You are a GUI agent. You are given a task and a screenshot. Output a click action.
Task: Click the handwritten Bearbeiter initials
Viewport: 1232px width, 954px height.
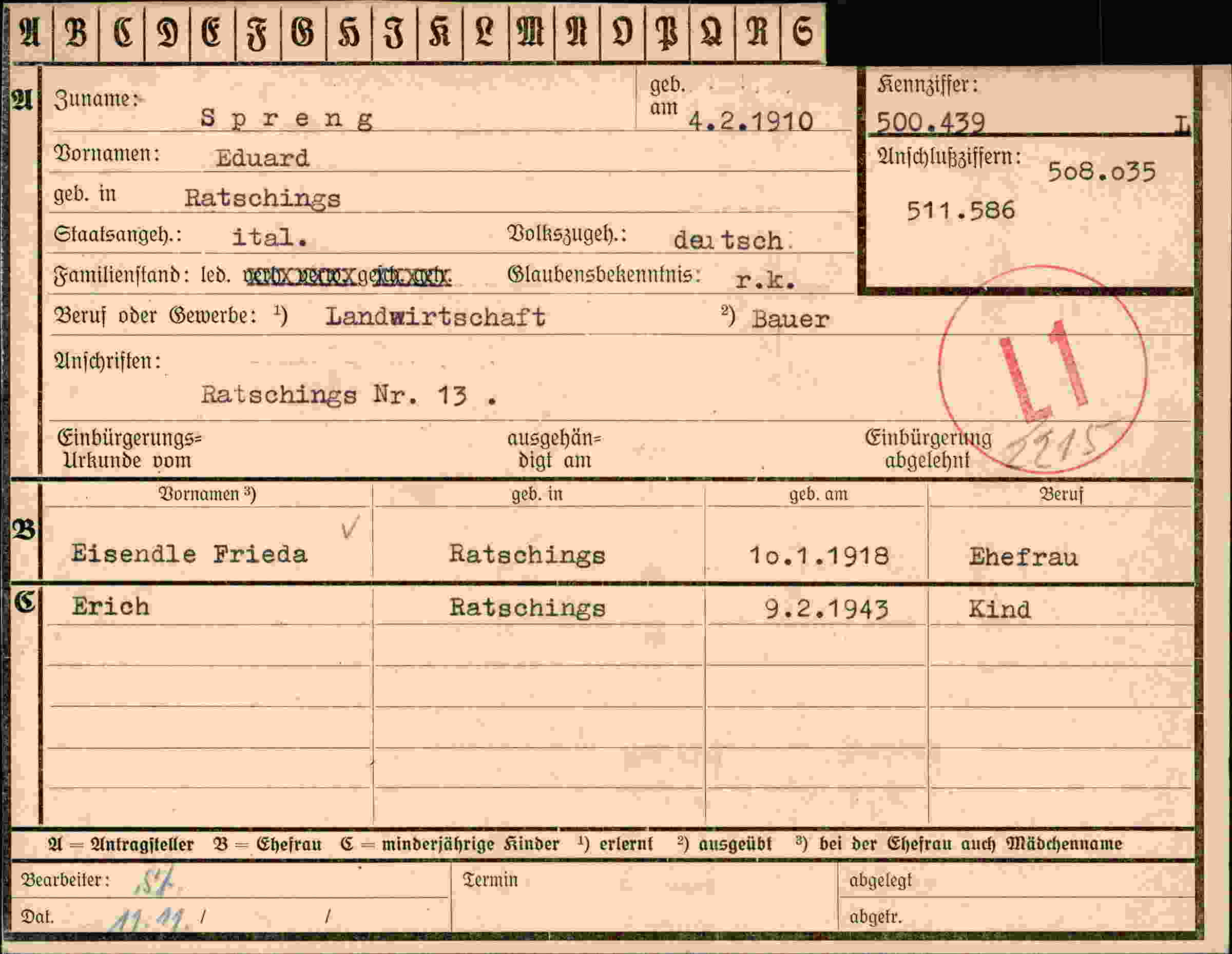pyautogui.click(x=154, y=882)
